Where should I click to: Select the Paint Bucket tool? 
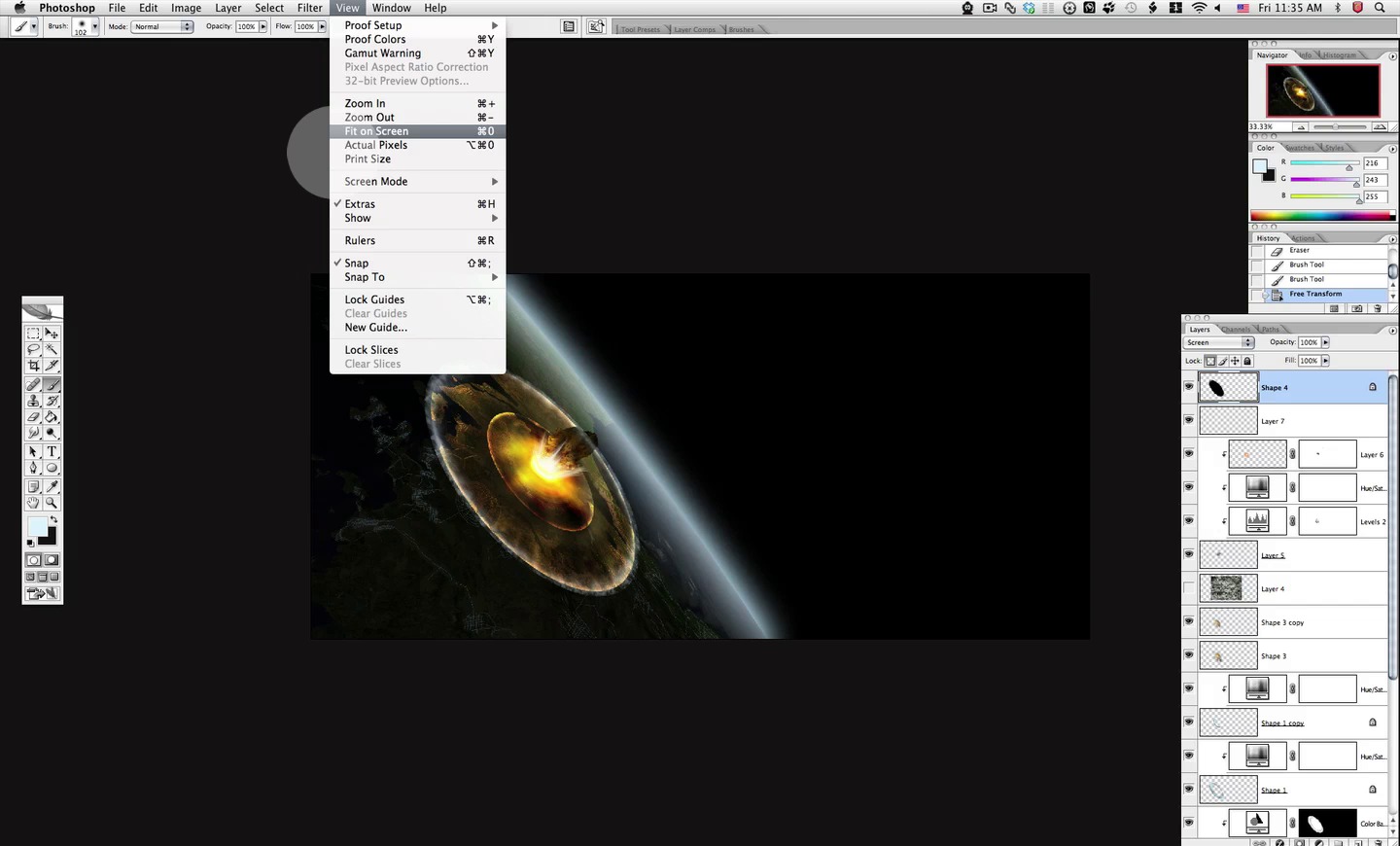click(52, 416)
